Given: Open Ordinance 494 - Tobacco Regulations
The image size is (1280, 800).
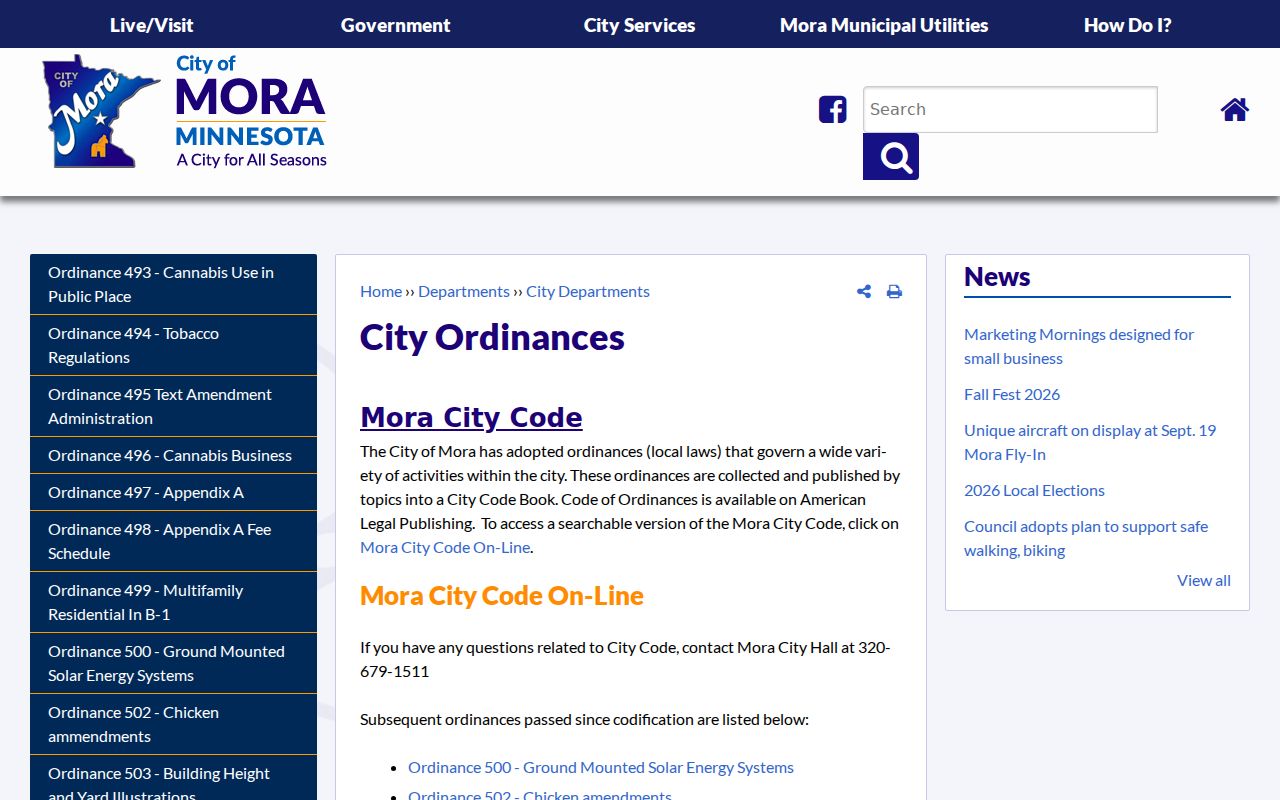Looking at the screenshot, I should point(173,345).
